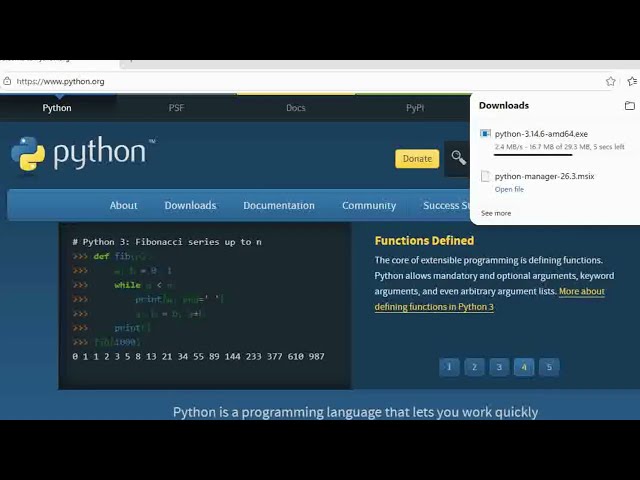Show slide 5 of the code carousel

pyautogui.click(x=549, y=367)
